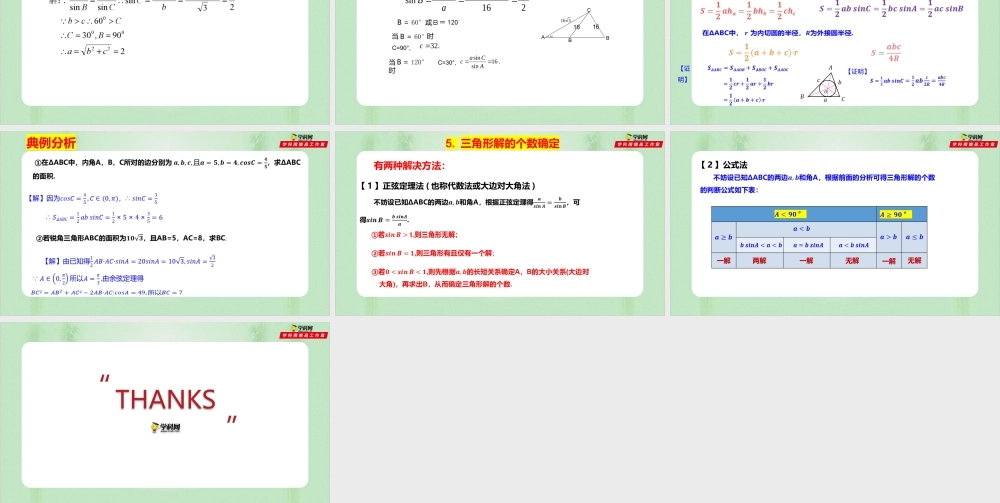This screenshot has height=503, width=1000.
Task: Click the orange formula S = ½(a+b+c)·r
Action: [763, 52]
